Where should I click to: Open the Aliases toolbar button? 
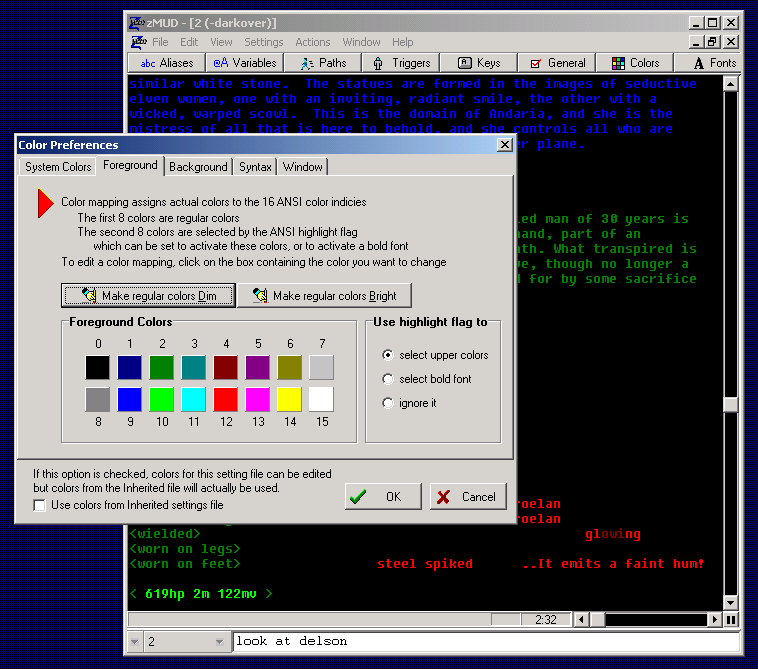click(x=166, y=63)
